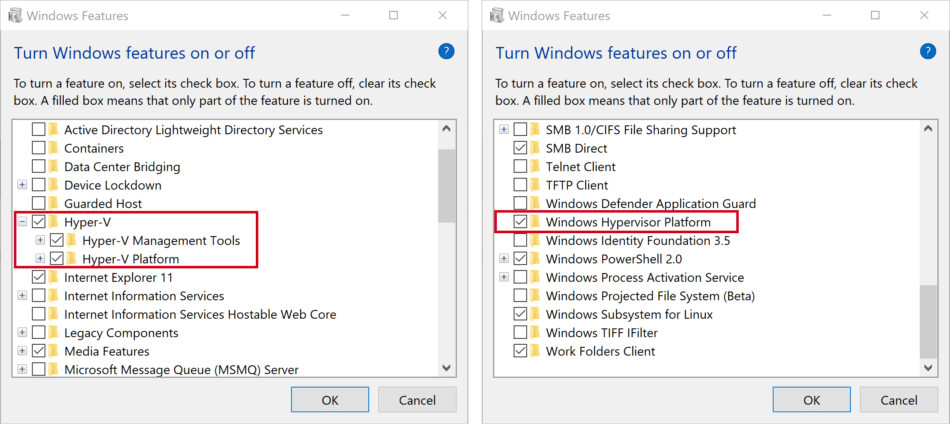This screenshot has height=424, width=950.
Task: Enable TFTP Client checkbox
Action: [520, 185]
